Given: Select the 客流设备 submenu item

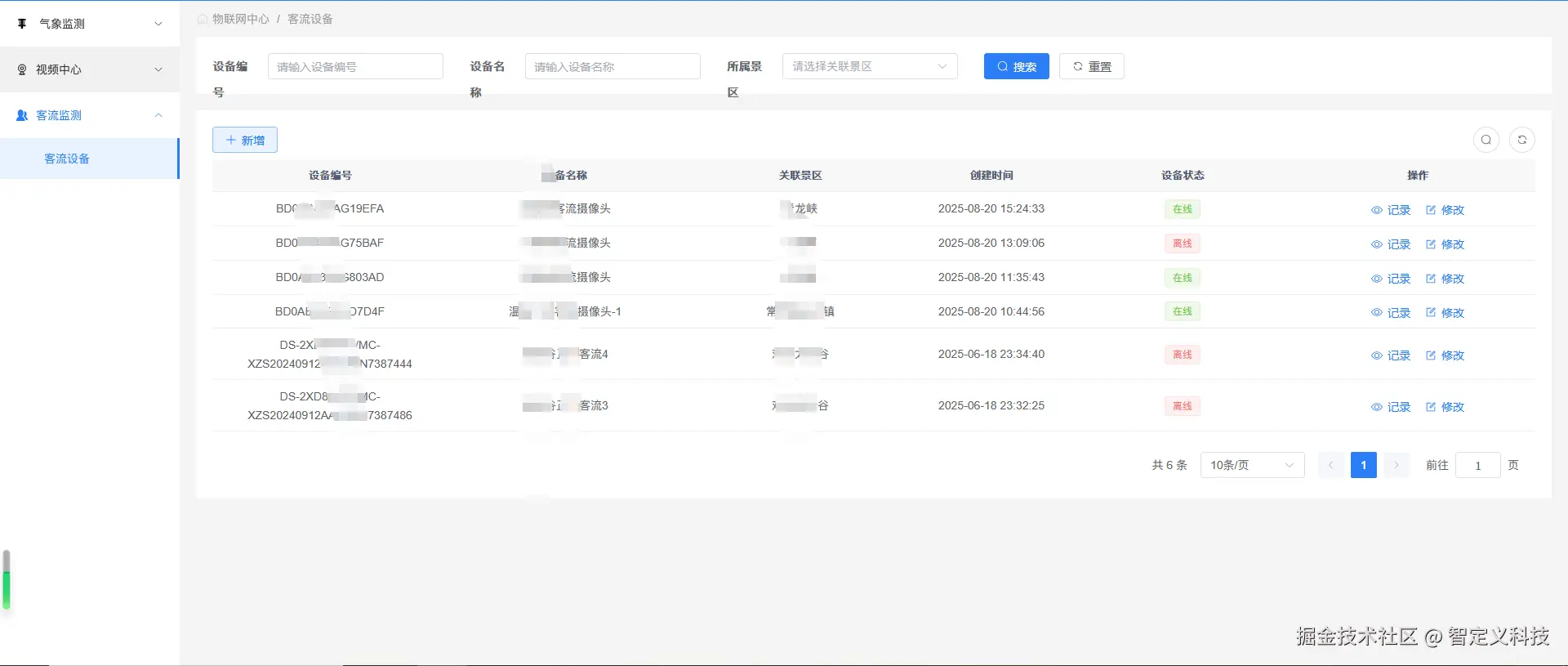Looking at the screenshot, I should point(90,159).
